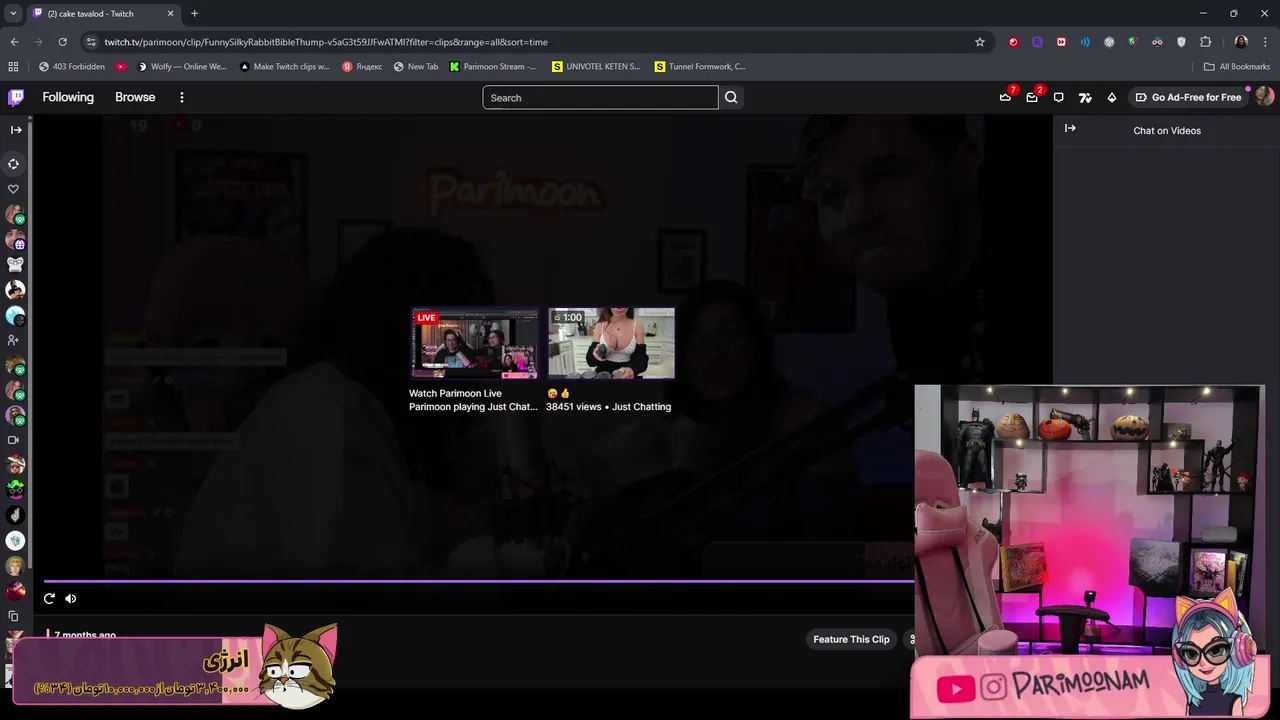Open Chrome profile avatar

click(x=1241, y=42)
